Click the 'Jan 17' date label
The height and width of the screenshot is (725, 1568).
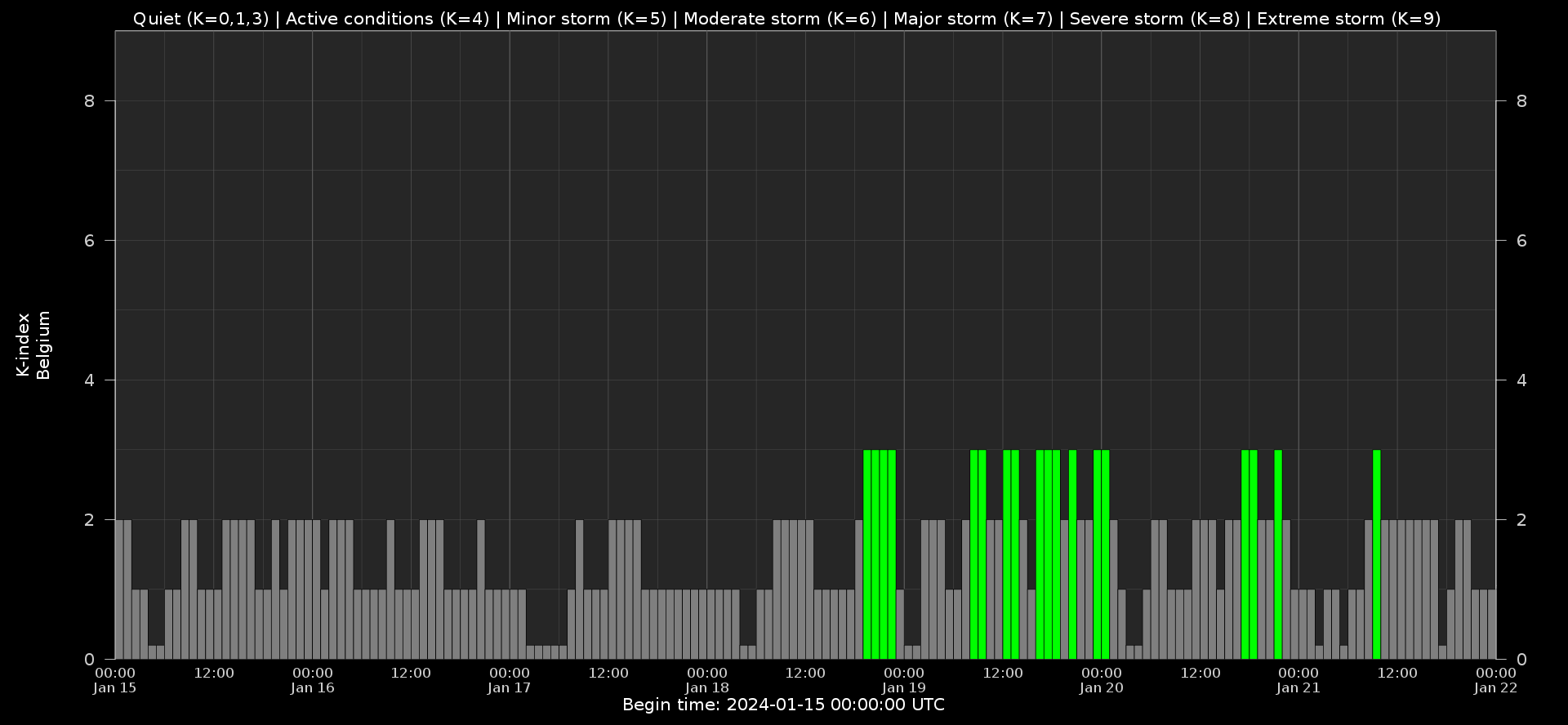[x=510, y=687]
